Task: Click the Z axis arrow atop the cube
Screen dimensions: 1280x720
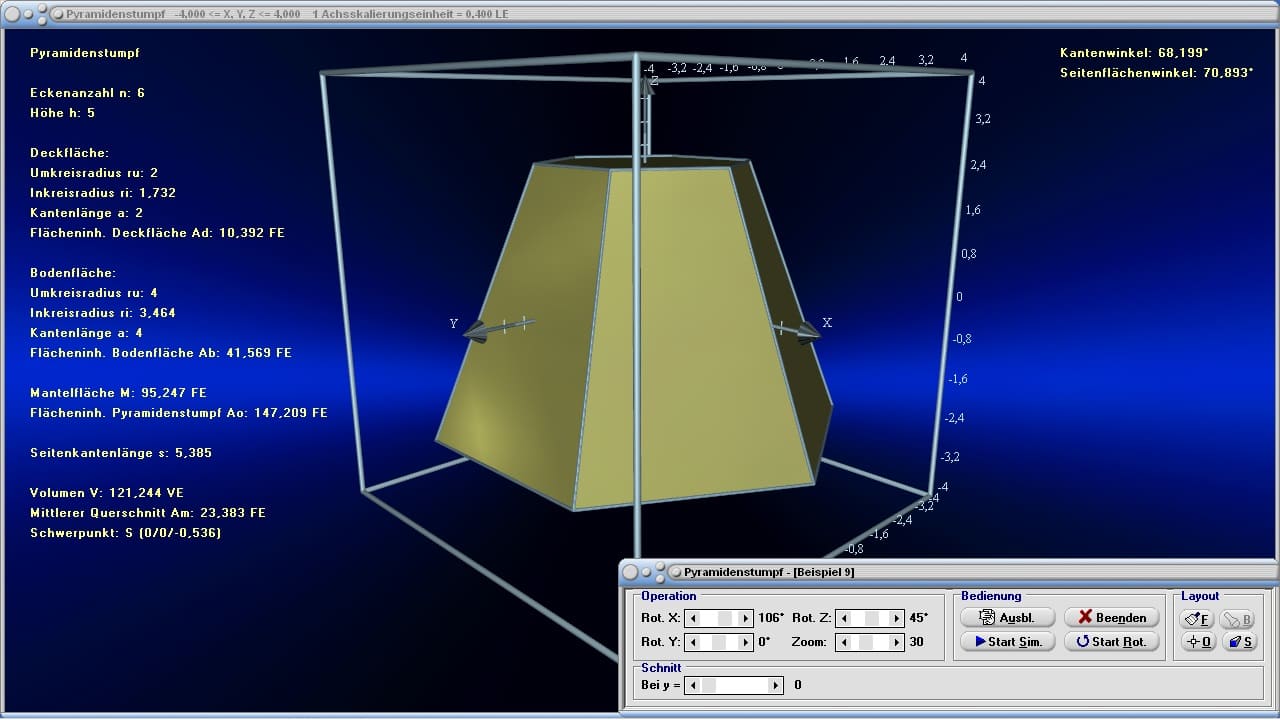Action: pyautogui.click(x=647, y=86)
